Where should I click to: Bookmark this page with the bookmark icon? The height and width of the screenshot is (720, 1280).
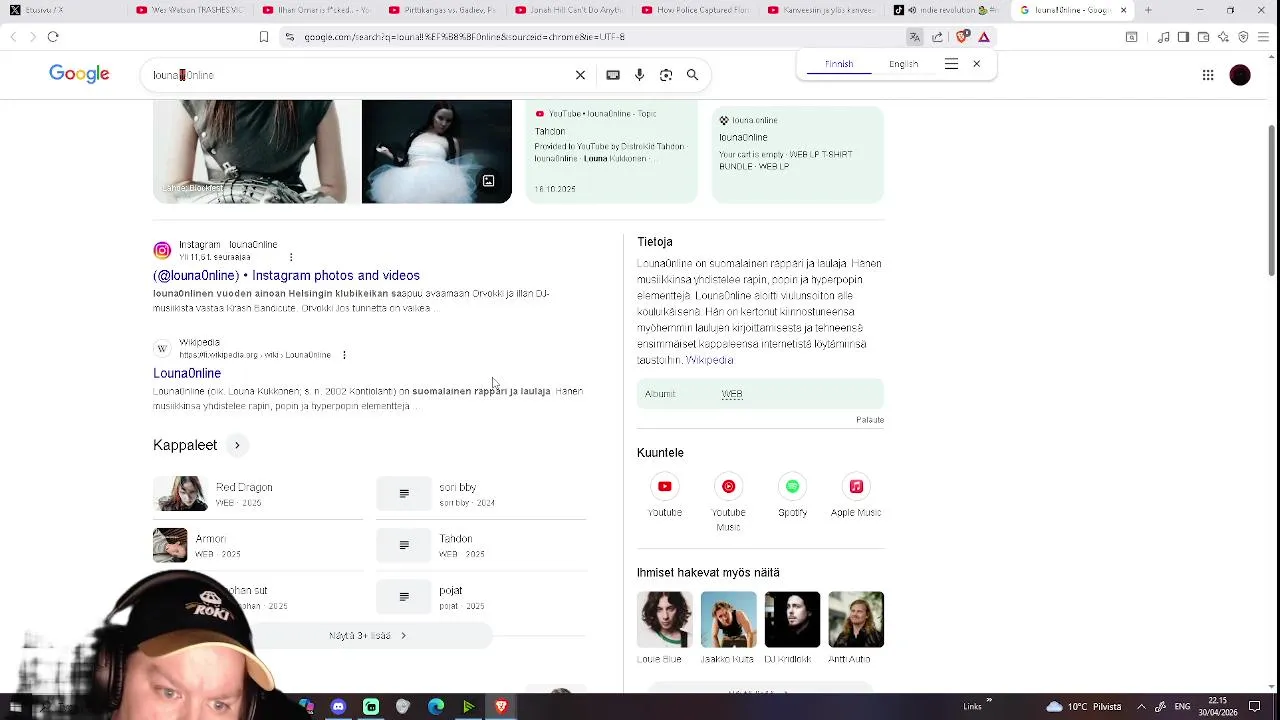pos(264,37)
